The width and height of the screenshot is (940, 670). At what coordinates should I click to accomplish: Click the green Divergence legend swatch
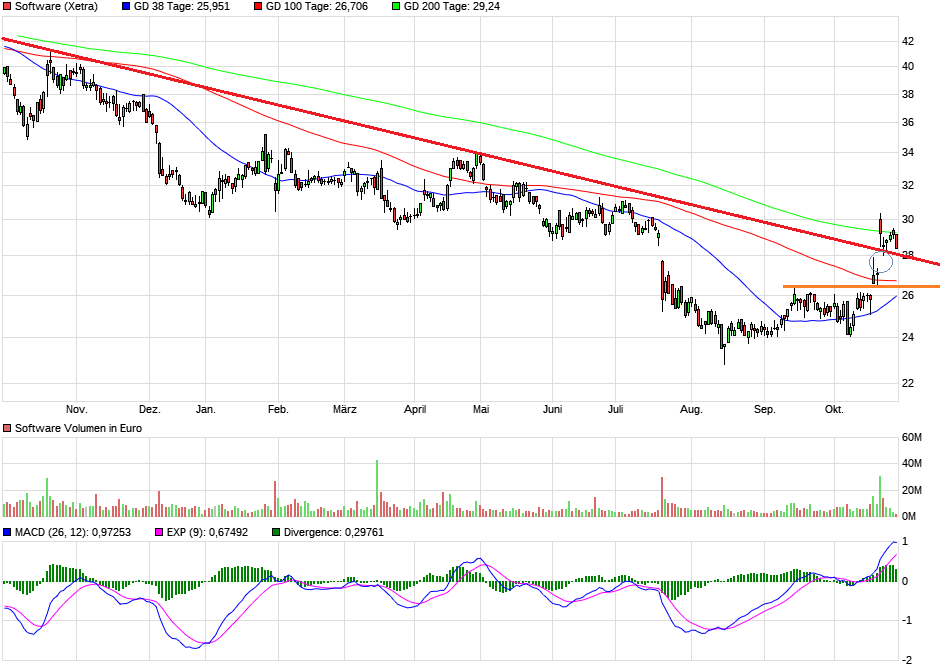click(276, 532)
